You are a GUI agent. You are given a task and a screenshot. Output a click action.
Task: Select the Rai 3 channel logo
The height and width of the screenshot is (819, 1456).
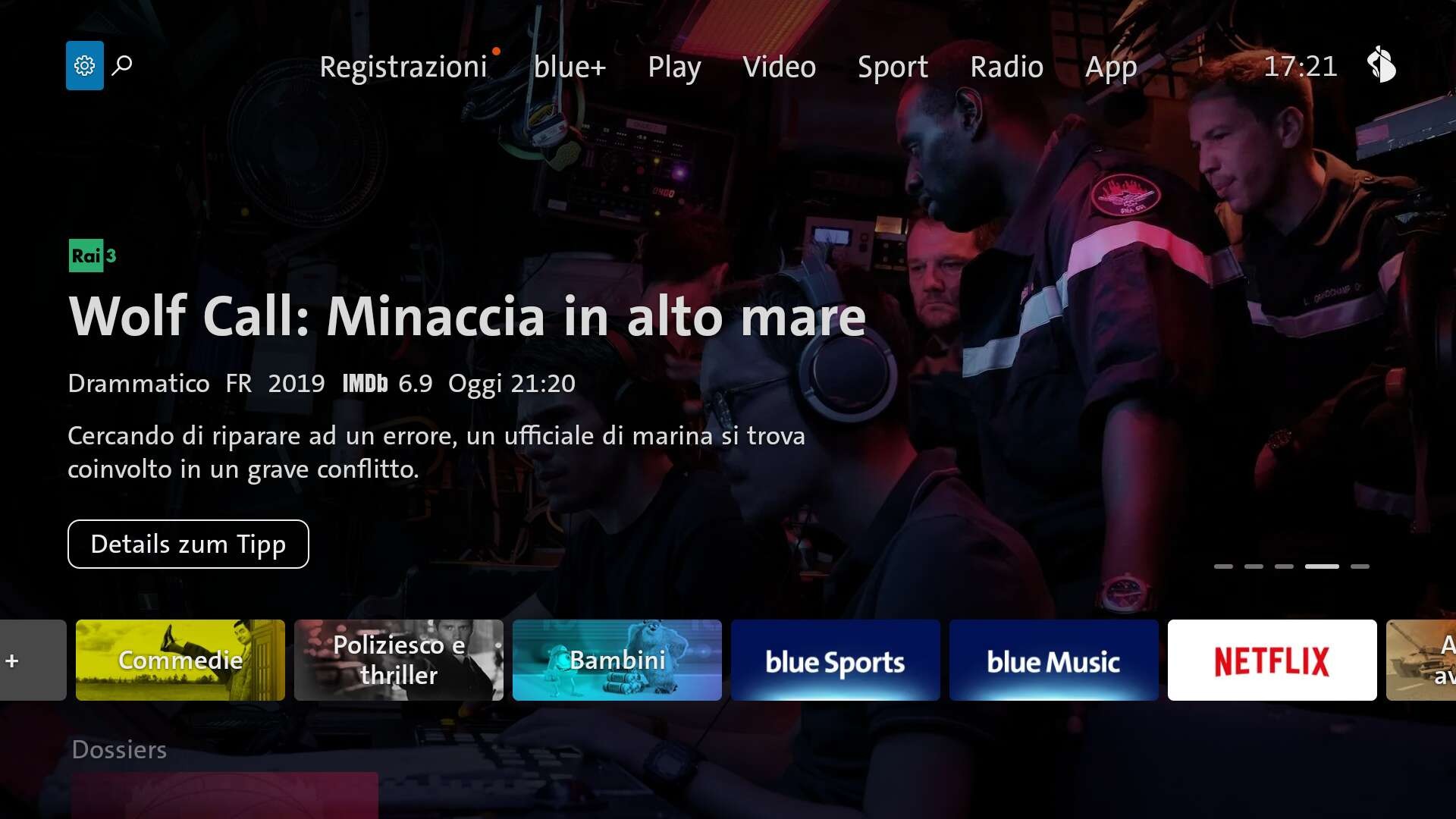(93, 256)
